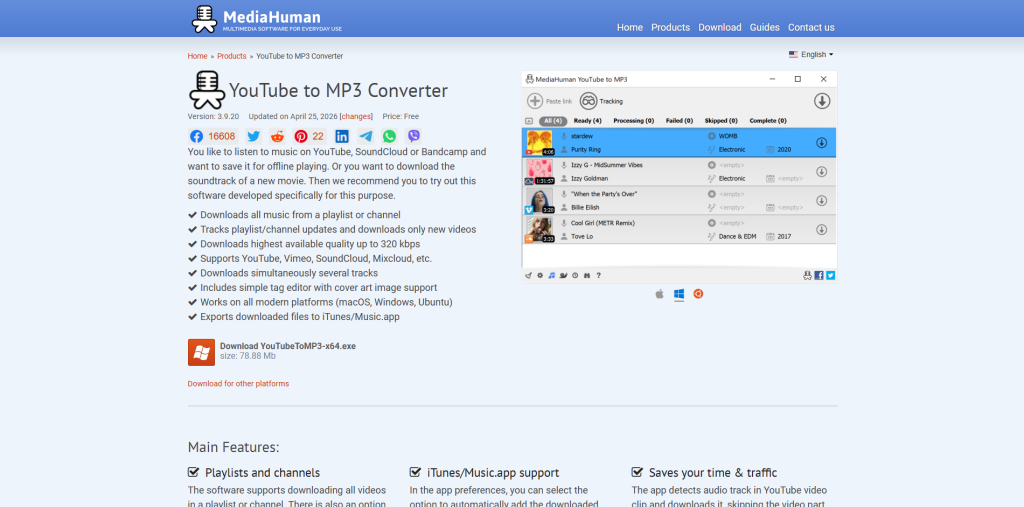Click the Start all downloads arrow in app toolbar
Screen dimensions: 1024x507
(822, 101)
